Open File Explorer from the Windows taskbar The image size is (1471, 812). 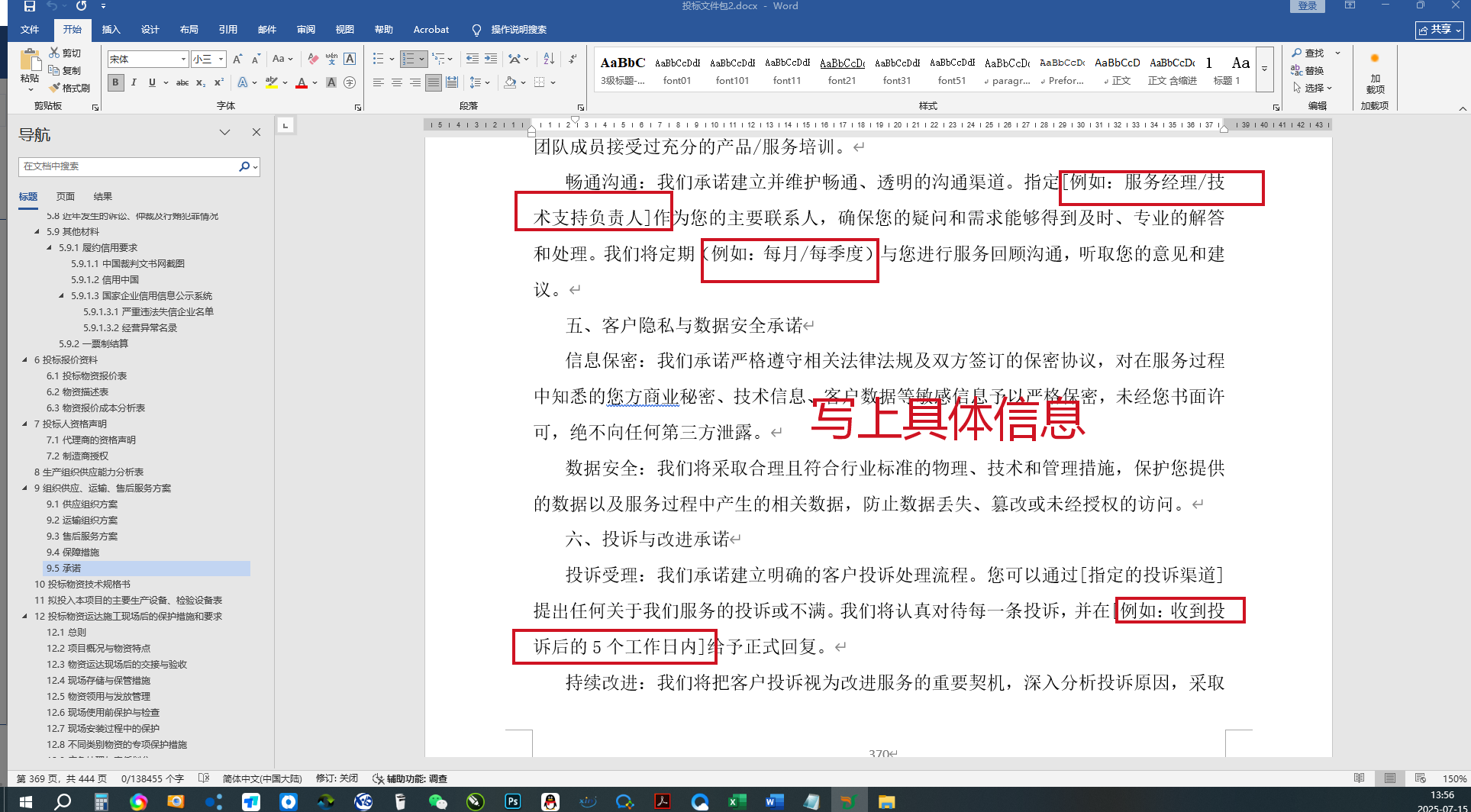[x=886, y=801]
